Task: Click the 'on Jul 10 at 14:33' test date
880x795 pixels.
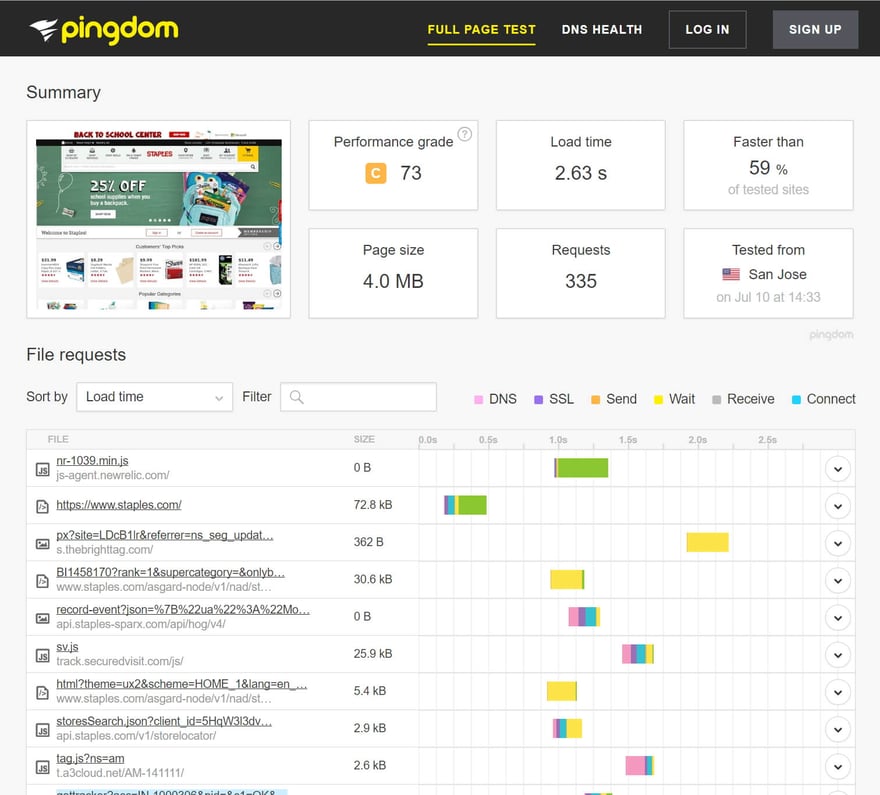Action: (768, 297)
